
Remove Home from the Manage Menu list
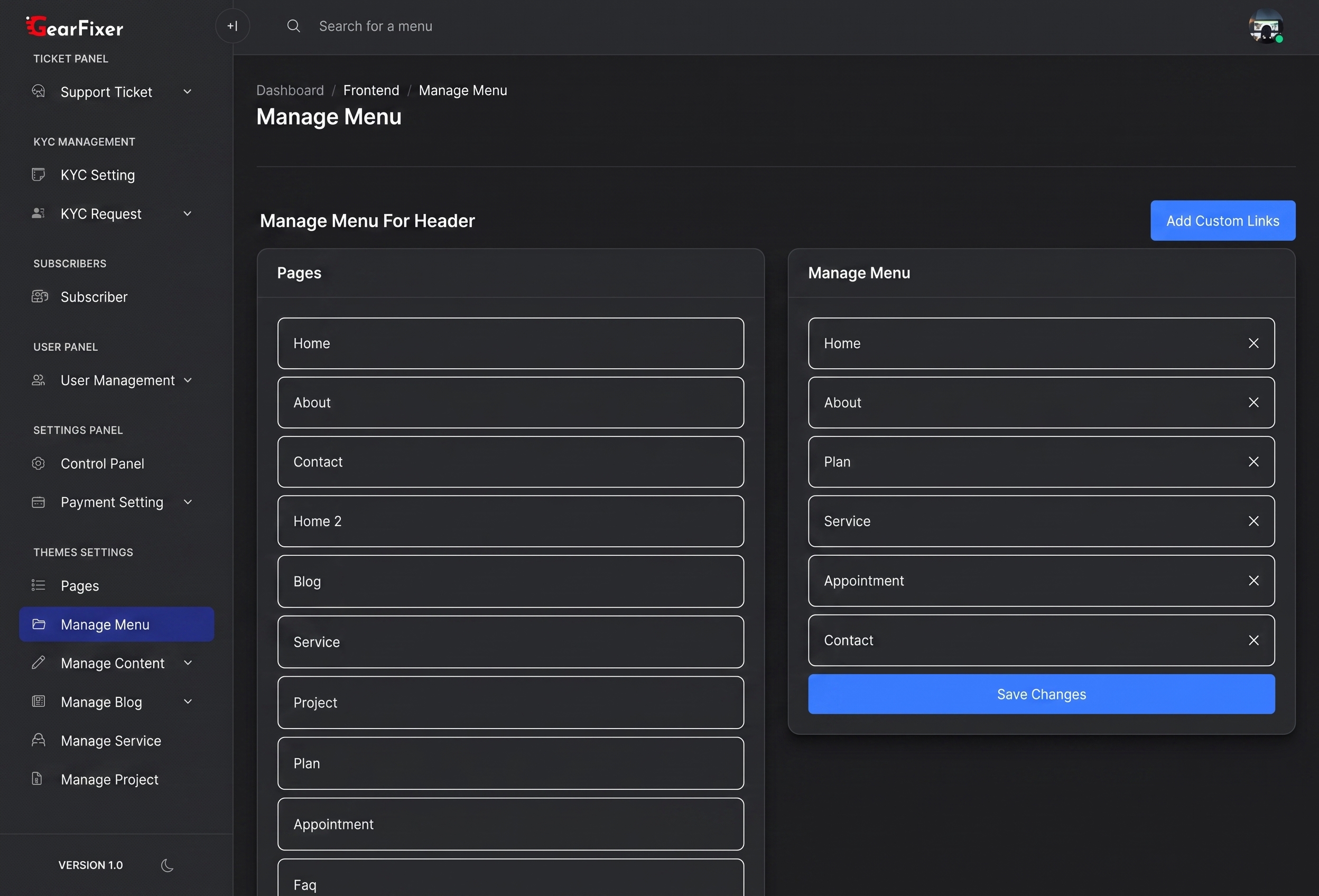tap(1253, 343)
